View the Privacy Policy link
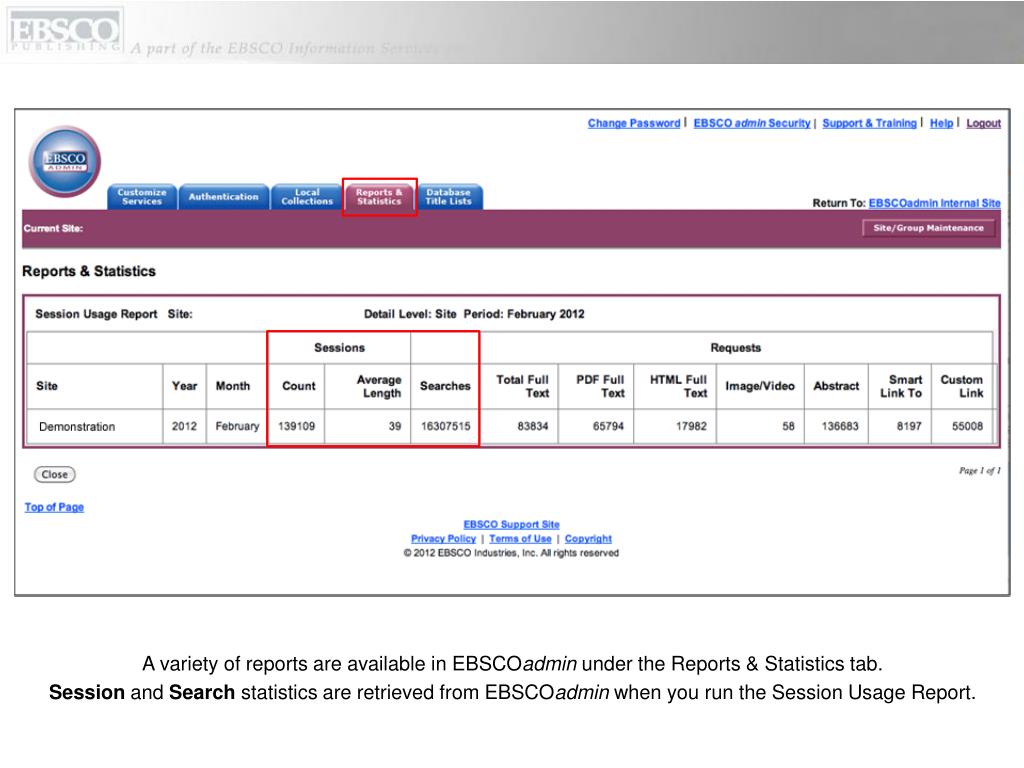The width and height of the screenshot is (1024, 768). (x=443, y=539)
